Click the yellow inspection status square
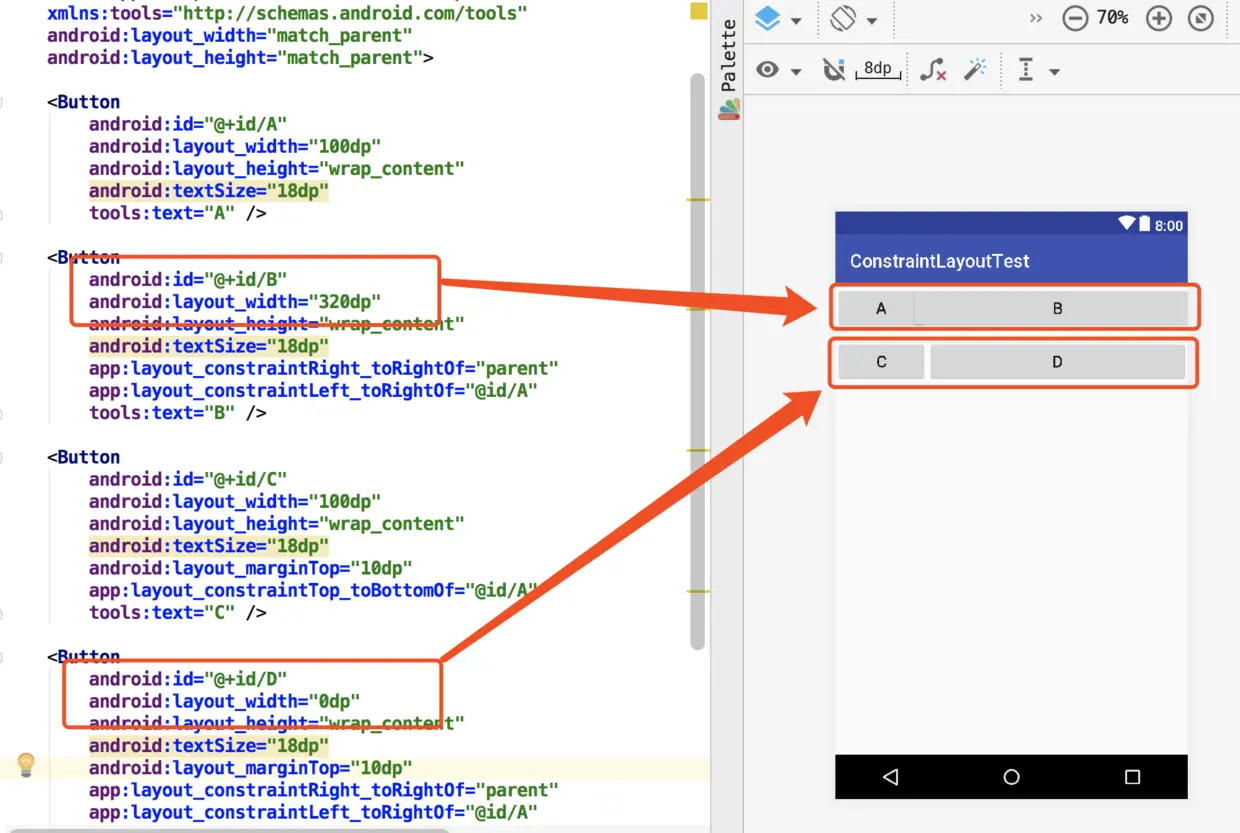This screenshot has width=1240, height=833. tap(699, 11)
